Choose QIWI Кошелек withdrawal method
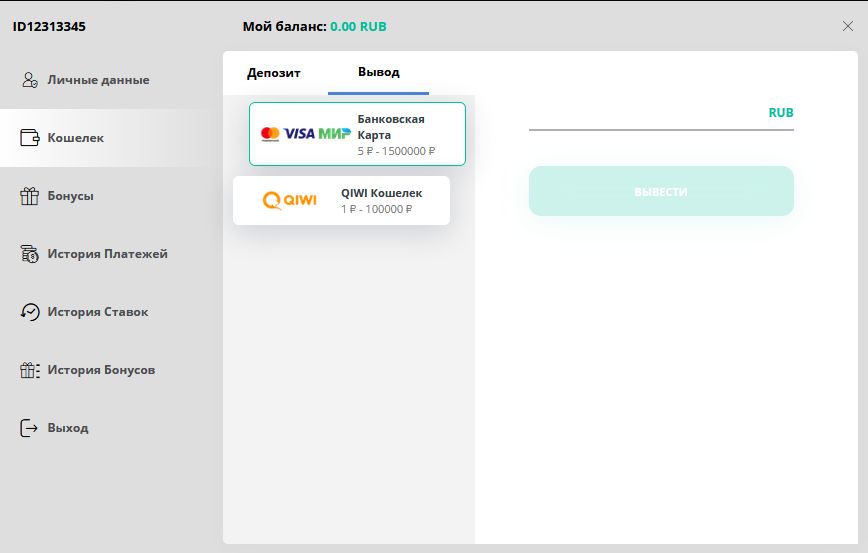The width and height of the screenshot is (868, 553). click(x=341, y=201)
